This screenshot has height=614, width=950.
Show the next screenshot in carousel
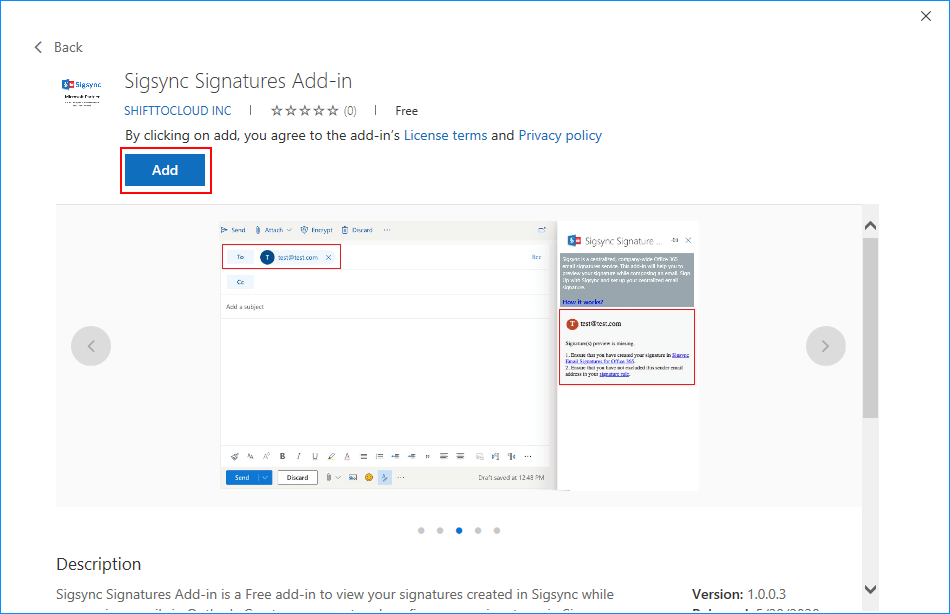825,346
